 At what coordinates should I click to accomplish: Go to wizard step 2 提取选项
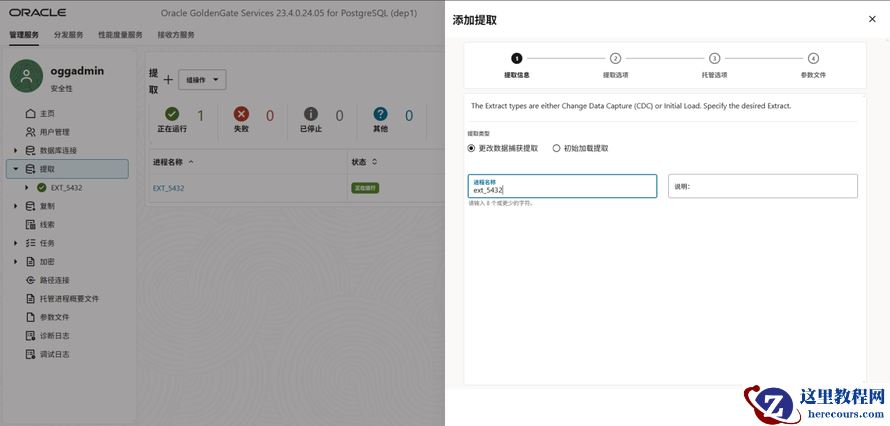[615, 58]
